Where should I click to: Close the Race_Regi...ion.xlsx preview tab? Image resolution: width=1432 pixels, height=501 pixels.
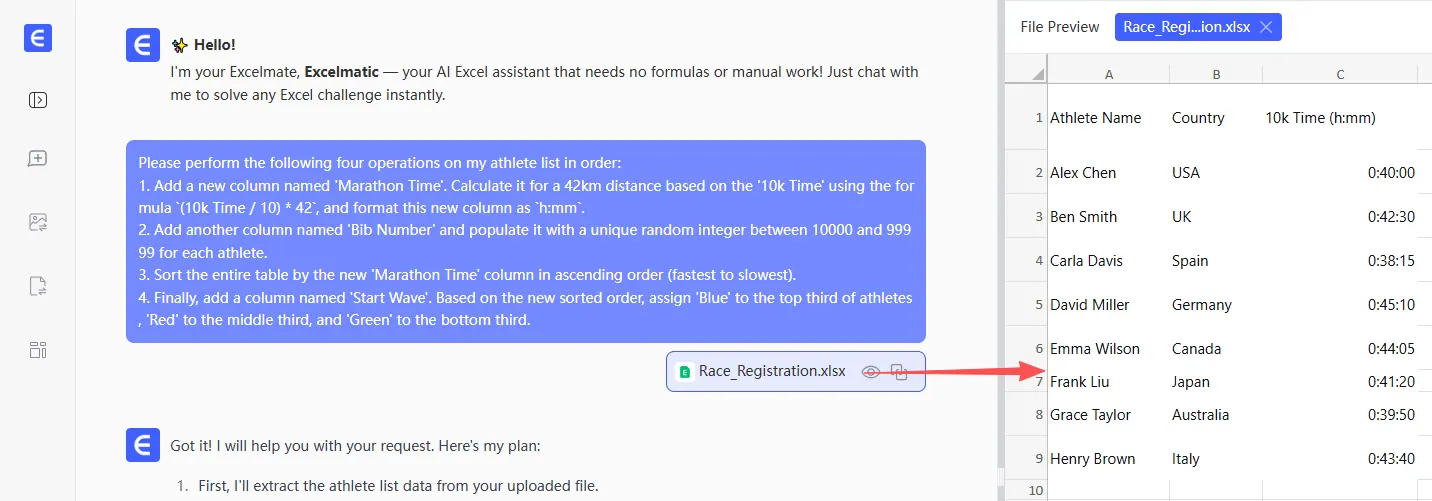[x=1266, y=27]
